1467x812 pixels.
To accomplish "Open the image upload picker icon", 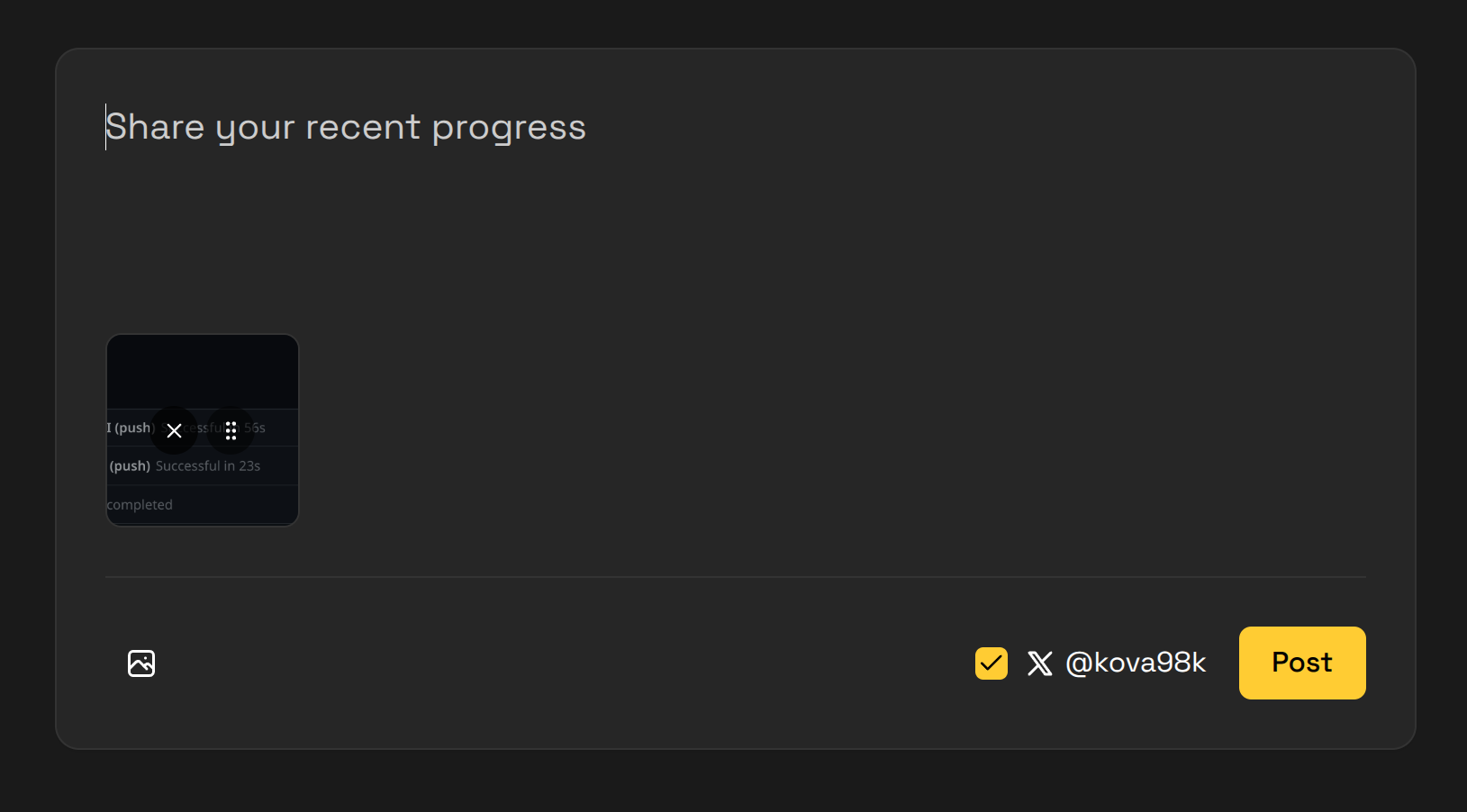I will point(141,663).
